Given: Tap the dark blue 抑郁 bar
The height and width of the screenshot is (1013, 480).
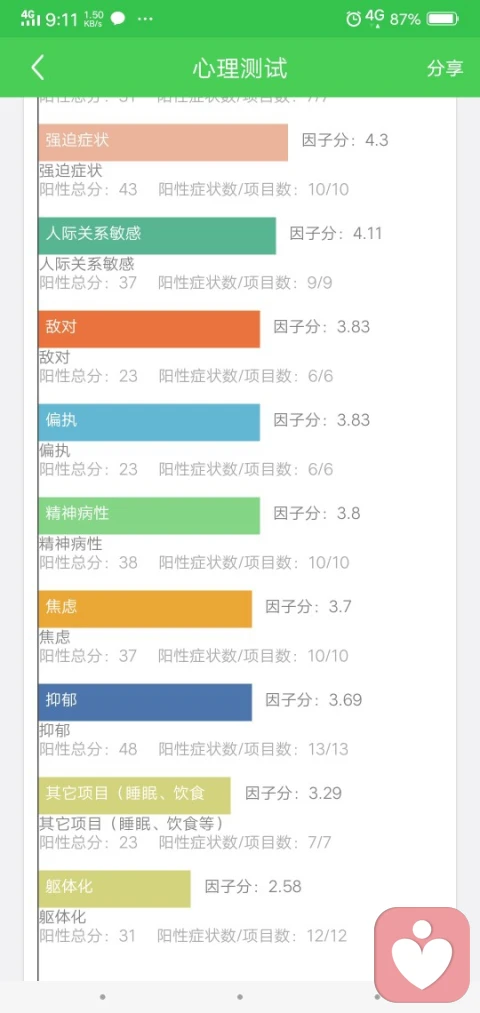Looking at the screenshot, I should coord(145,702).
